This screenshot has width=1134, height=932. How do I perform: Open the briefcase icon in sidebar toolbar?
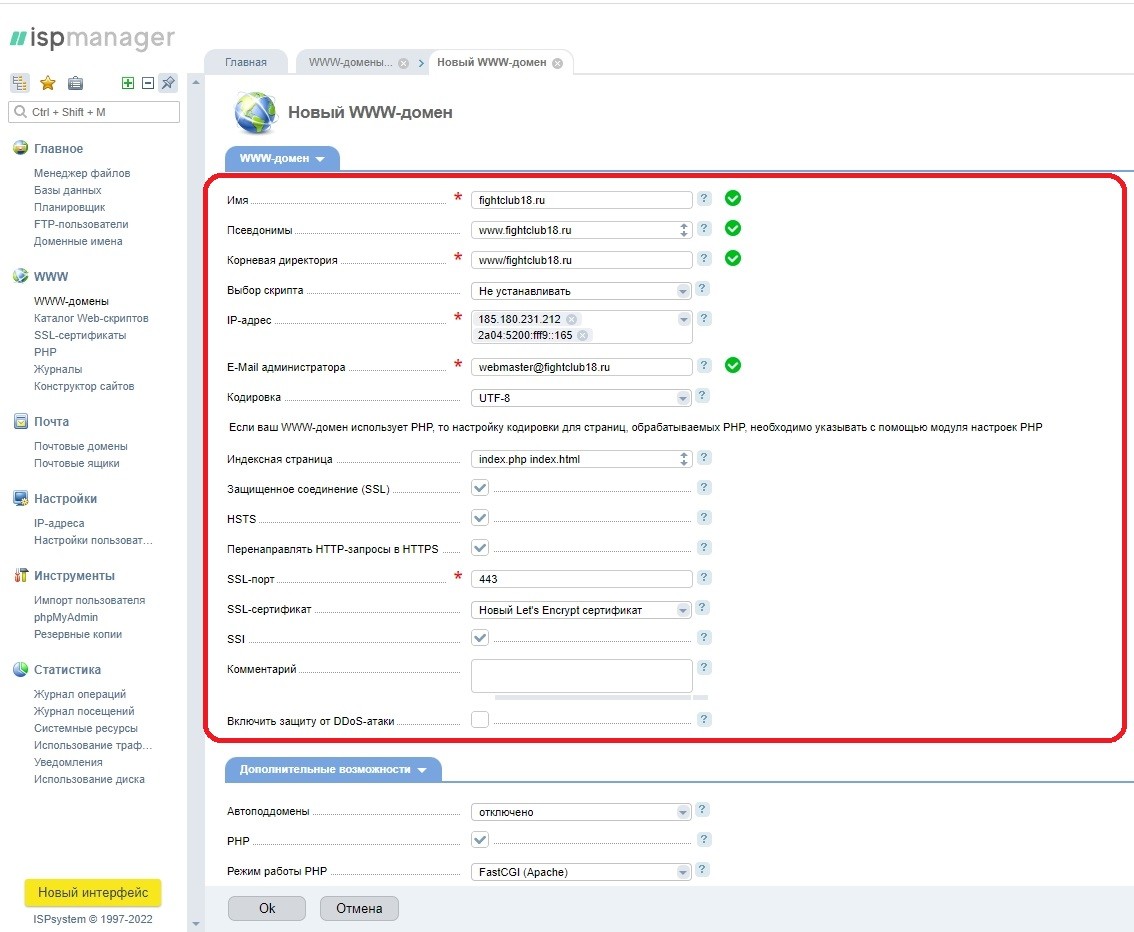pyautogui.click(x=75, y=83)
